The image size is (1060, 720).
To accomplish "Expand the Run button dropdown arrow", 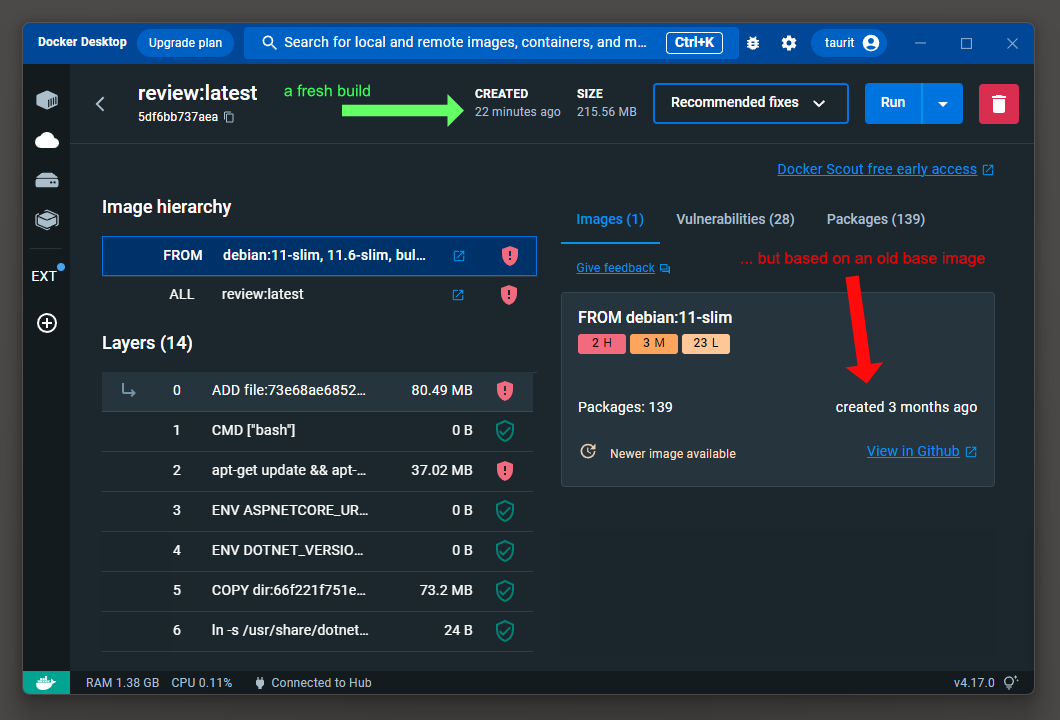I will point(942,103).
